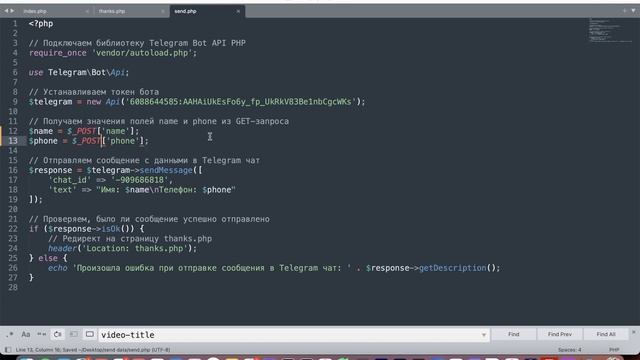Close the thanks.php tab

163,11
